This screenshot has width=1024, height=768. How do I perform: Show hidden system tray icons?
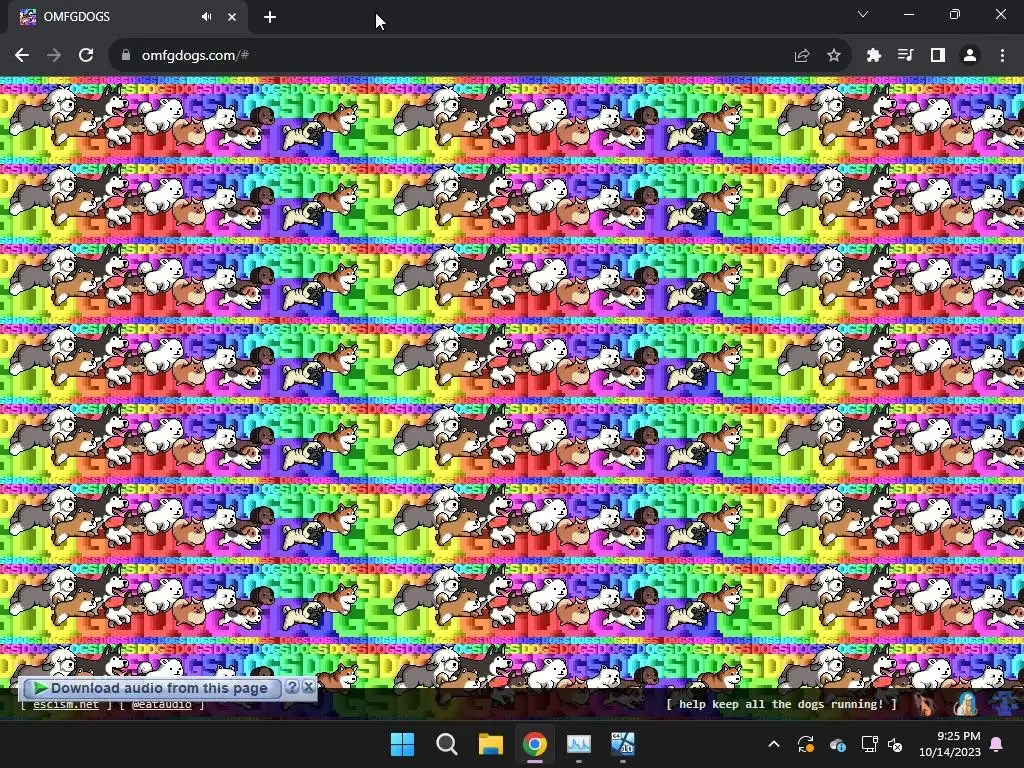click(774, 744)
